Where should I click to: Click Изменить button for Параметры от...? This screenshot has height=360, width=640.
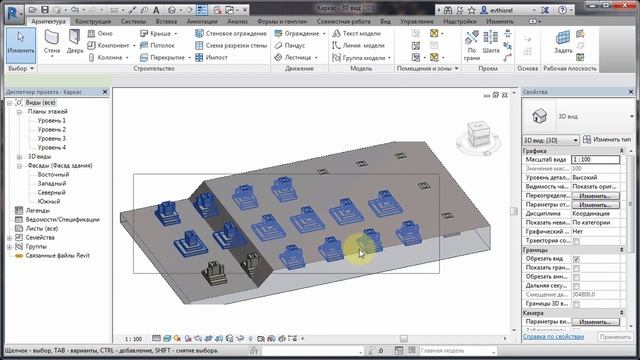tap(595, 205)
